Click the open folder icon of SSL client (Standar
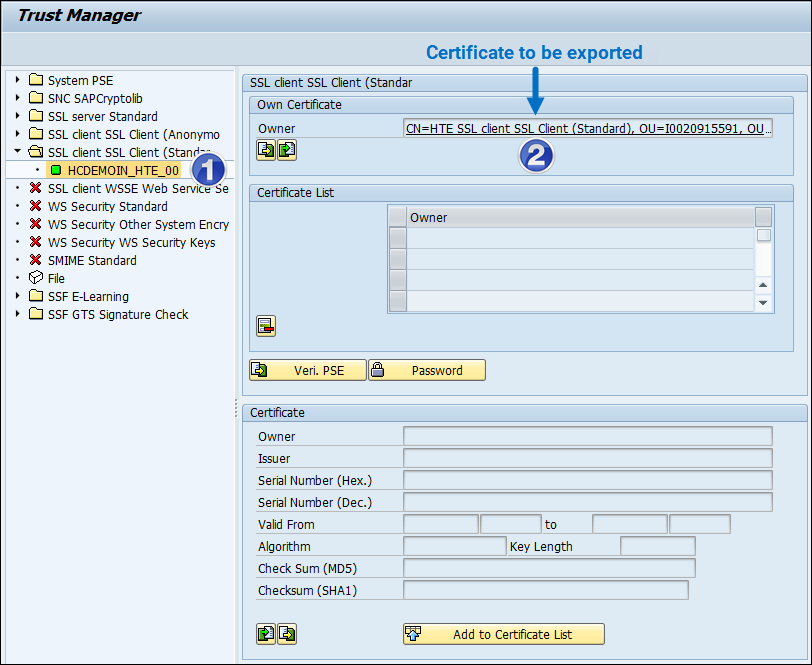812x665 pixels. pyautogui.click(x=36, y=152)
